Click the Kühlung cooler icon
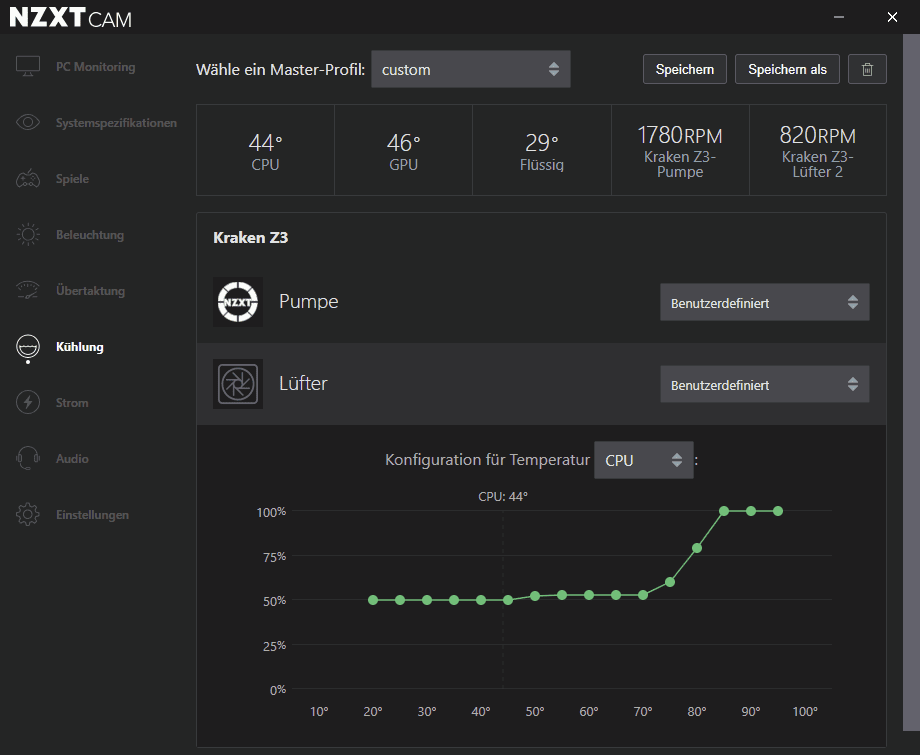 [x=28, y=347]
